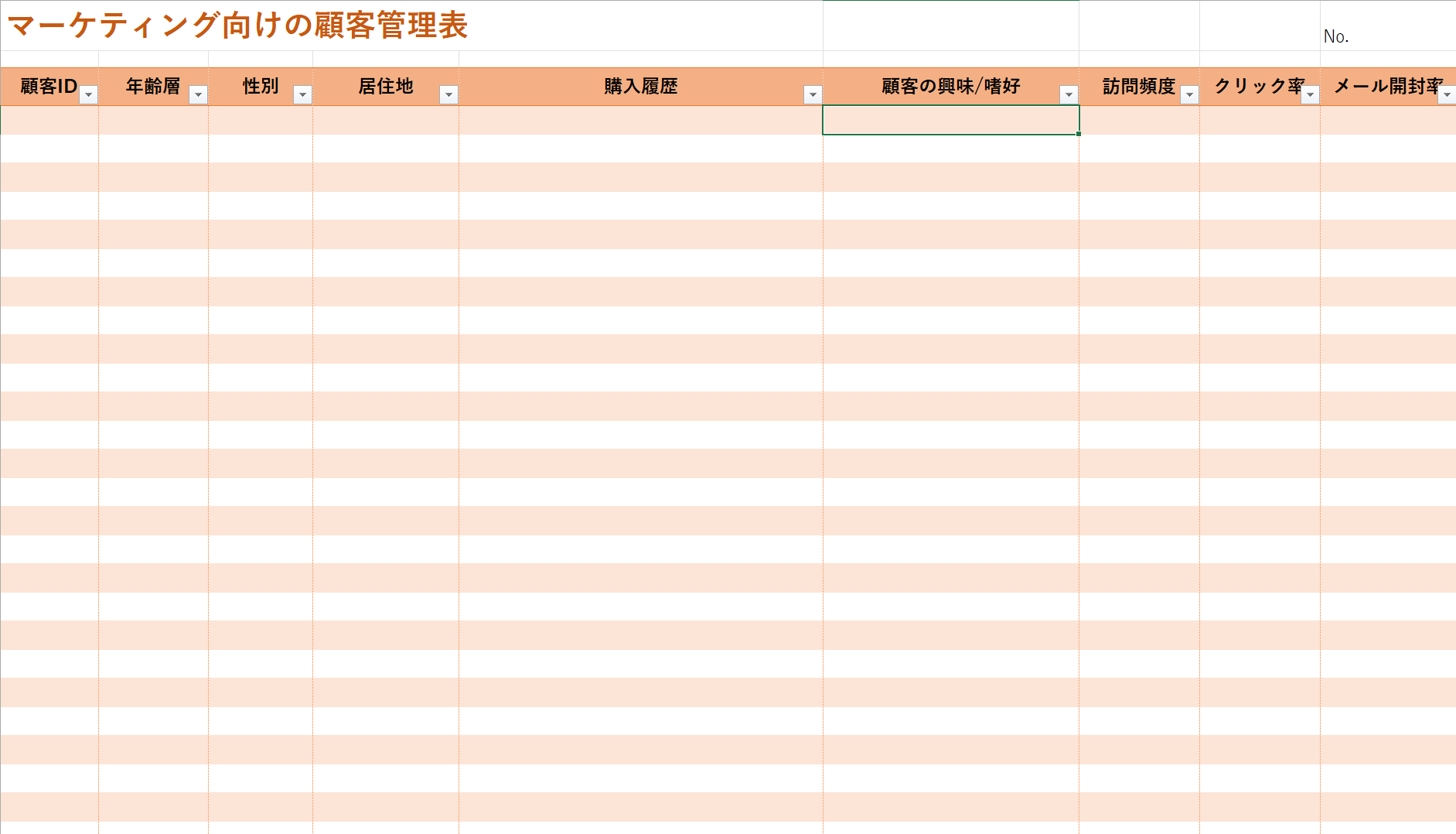The width and height of the screenshot is (1456, 834).
Task: Open the メール開封率 filter dropdown
Action: [1447, 94]
